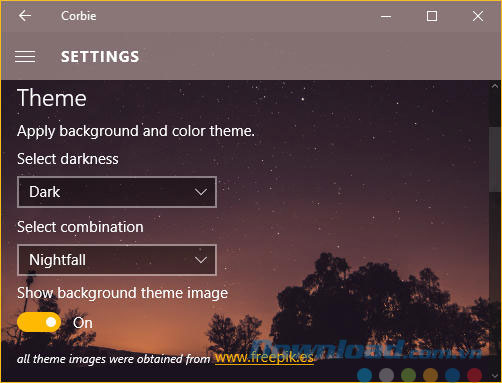Click the vertical scrollbar thumb

click(x=495, y=159)
